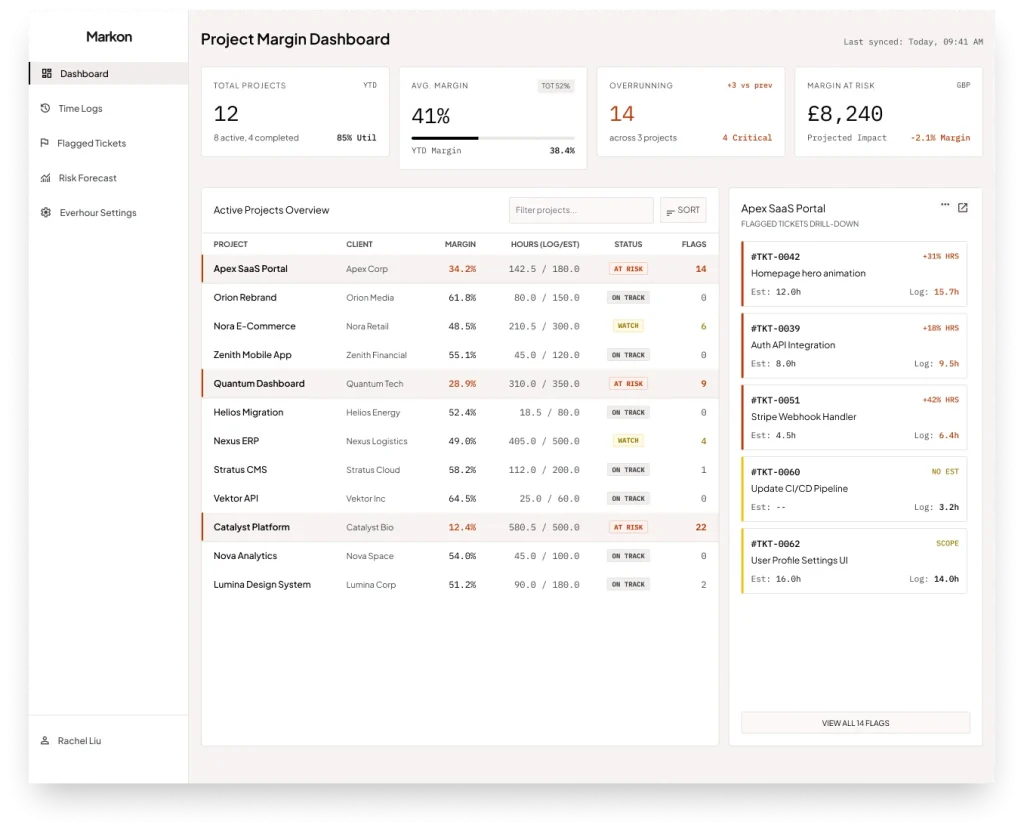This screenshot has height=831, width=1024.
Task: Select the Lumina Design System project name
Action: [262, 585]
